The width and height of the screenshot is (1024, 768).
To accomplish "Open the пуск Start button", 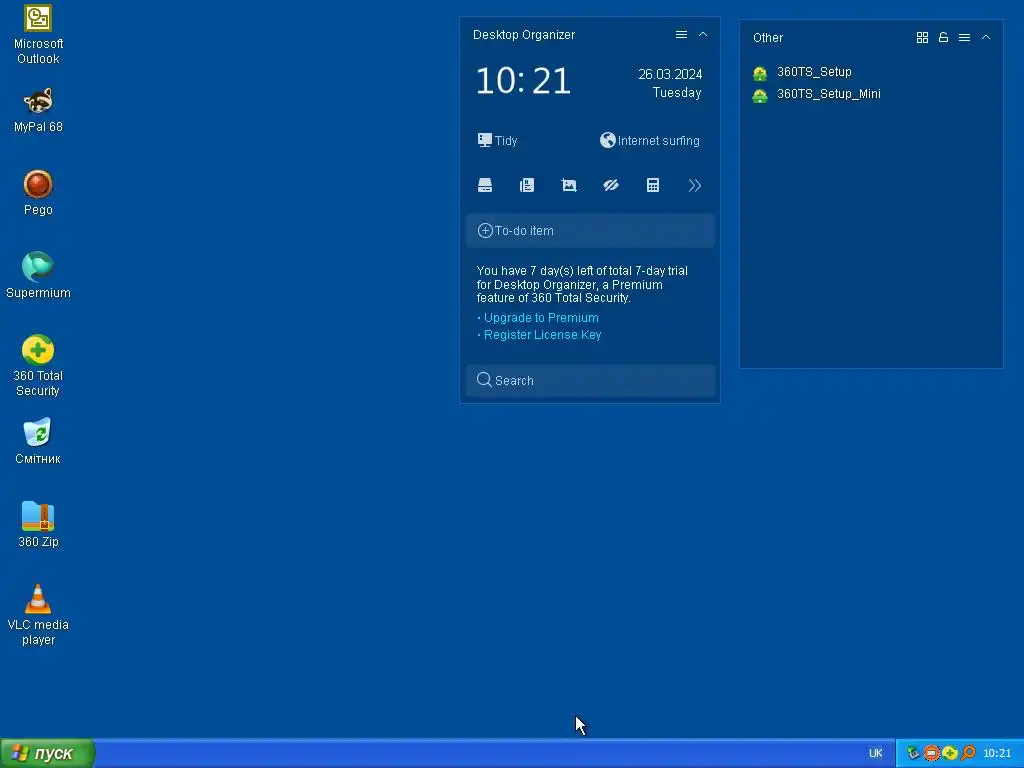I will pyautogui.click(x=47, y=754).
